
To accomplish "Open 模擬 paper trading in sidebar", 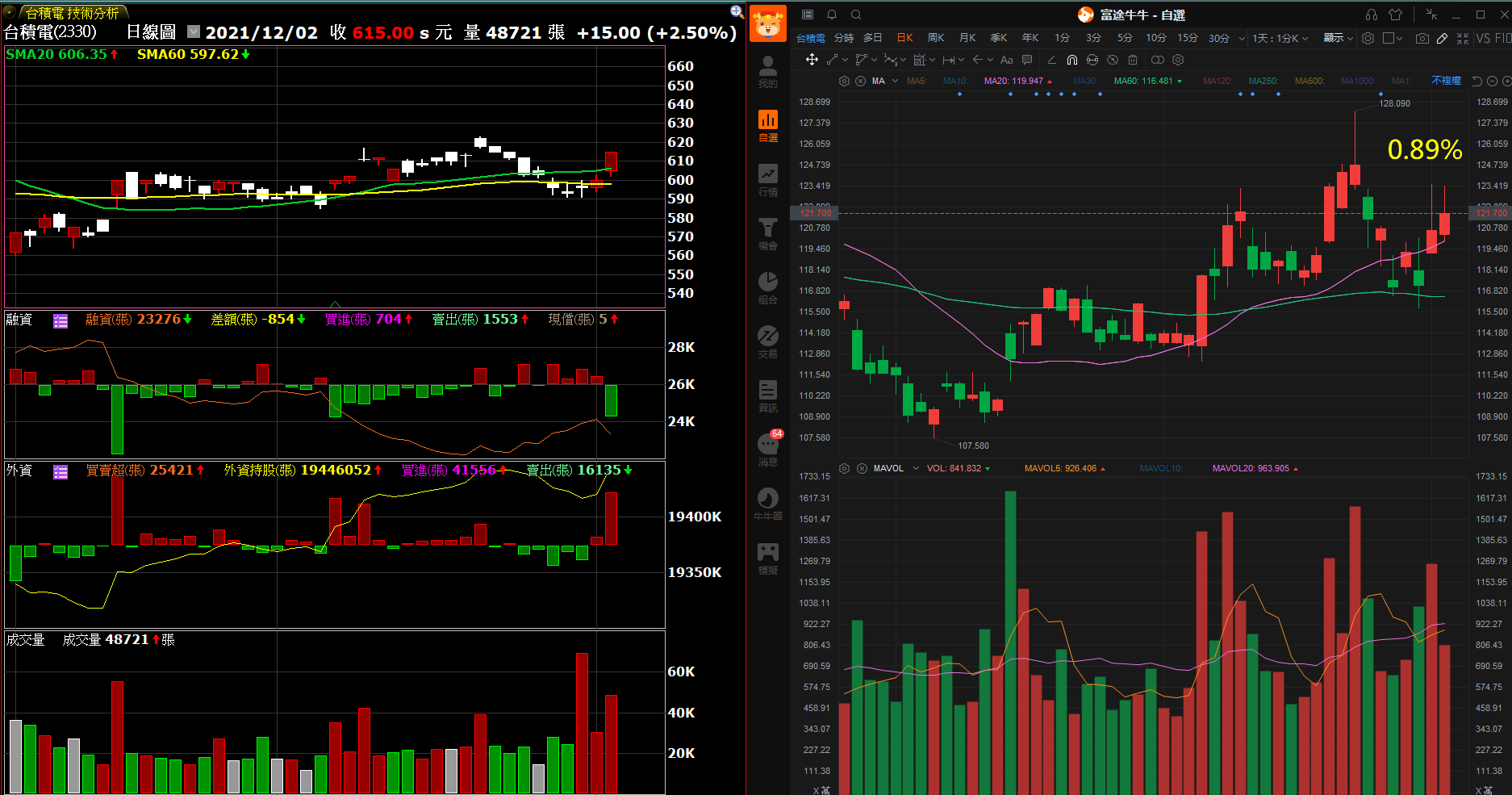I will (768, 559).
